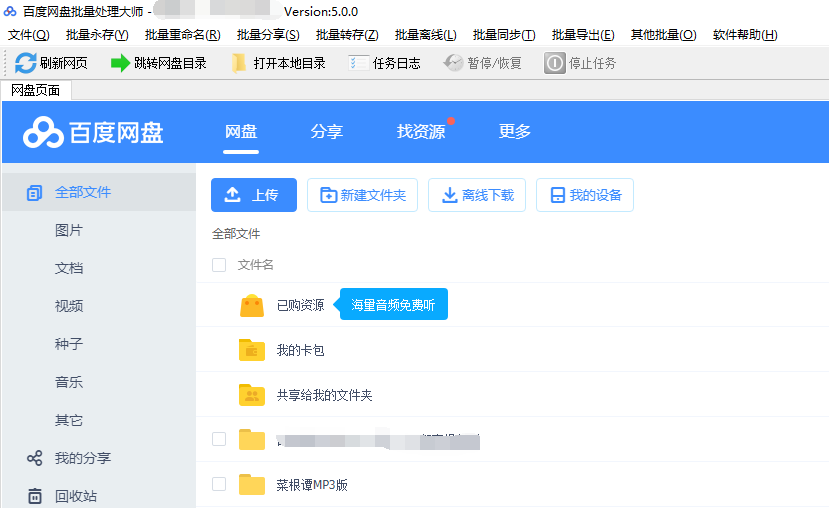The image size is (829, 508).
Task: Click the 离线下载 button
Action: (477, 195)
